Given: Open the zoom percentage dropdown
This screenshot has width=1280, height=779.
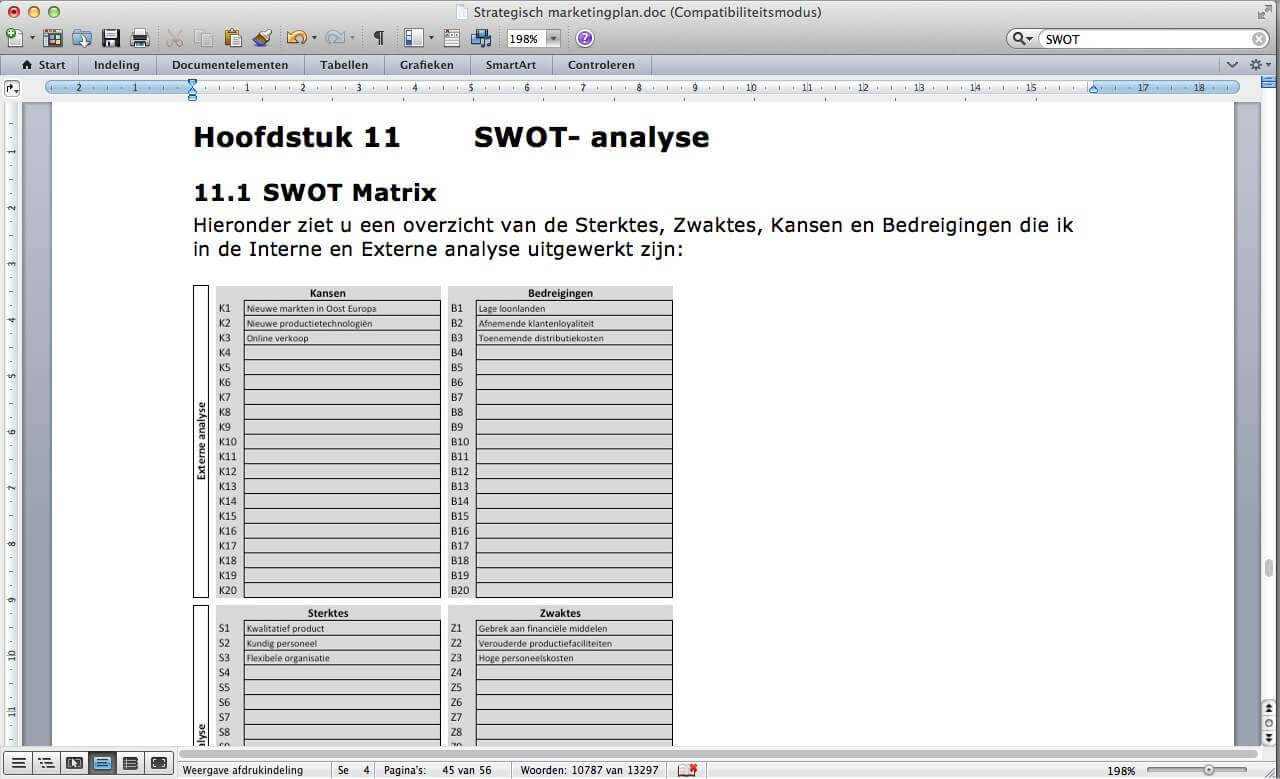Looking at the screenshot, I should coord(553,39).
